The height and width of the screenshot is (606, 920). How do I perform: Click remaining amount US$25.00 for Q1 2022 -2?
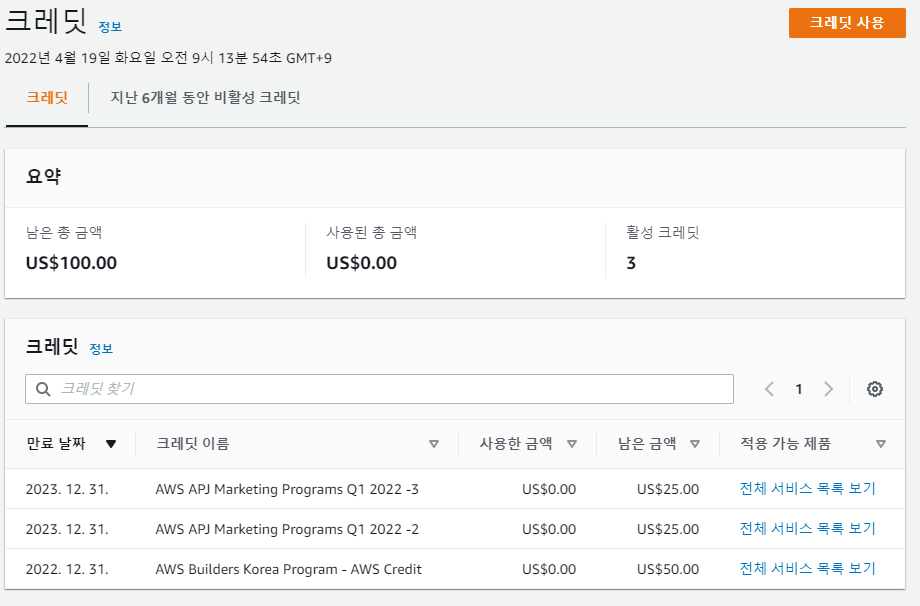coord(668,529)
